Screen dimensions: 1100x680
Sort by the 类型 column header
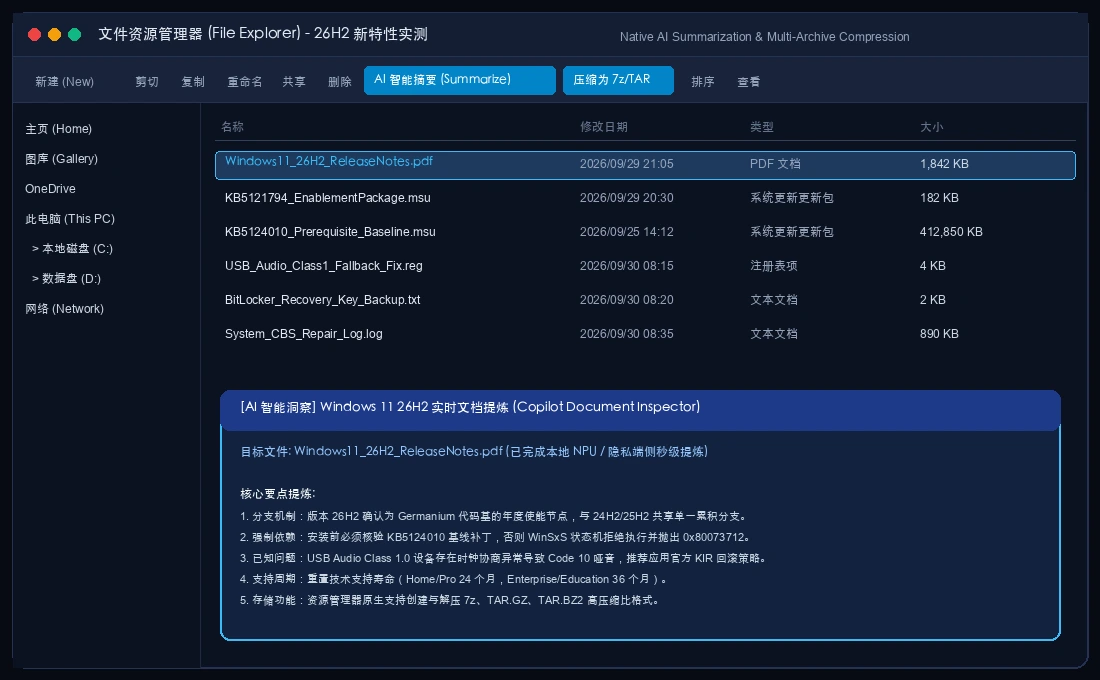pos(761,127)
